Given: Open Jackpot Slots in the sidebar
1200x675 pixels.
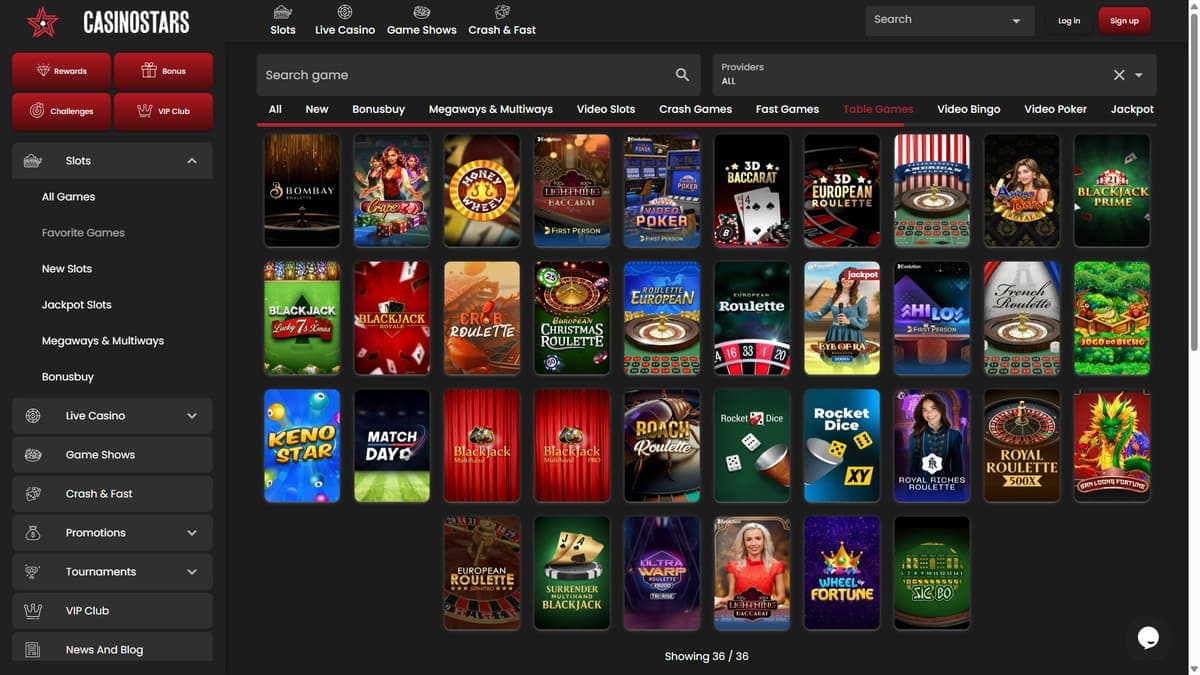Looking at the screenshot, I should (77, 305).
